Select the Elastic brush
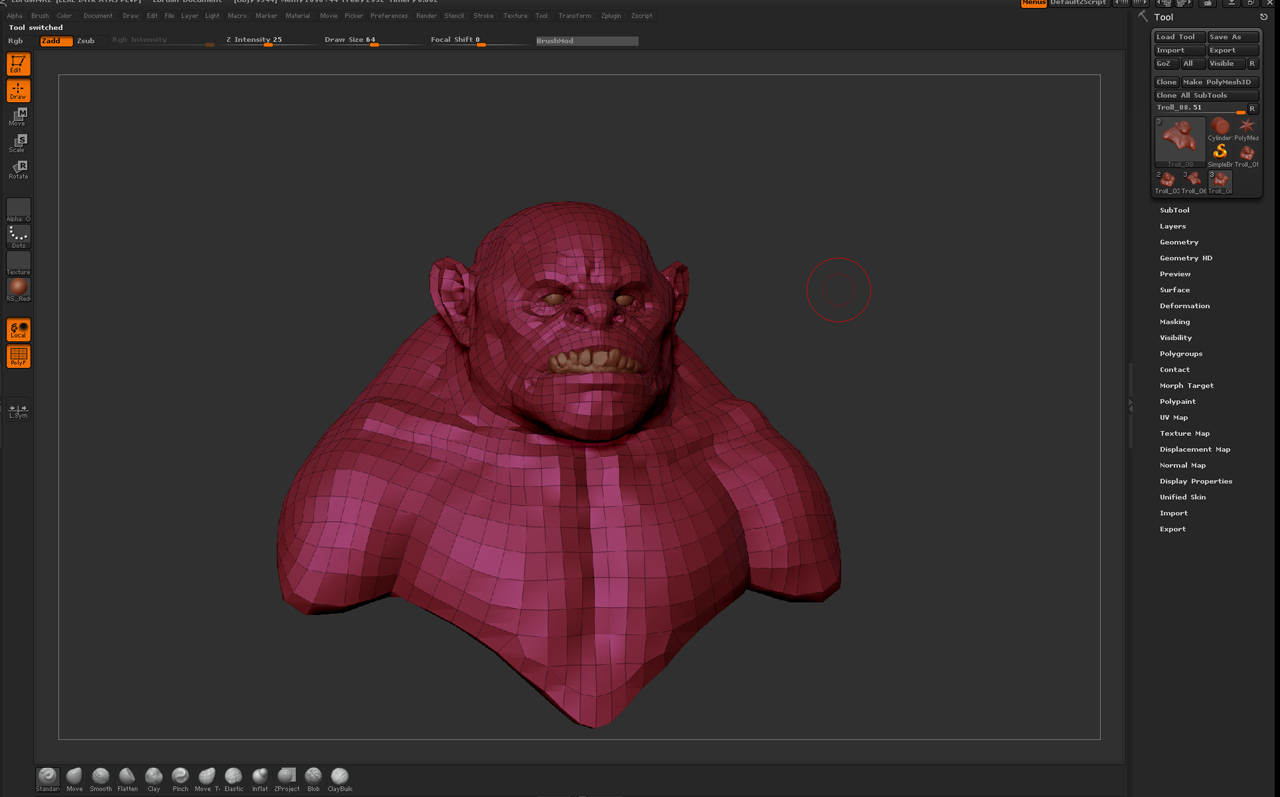The width and height of the screenshot is (1280, 797). click(x=233, y=779)
